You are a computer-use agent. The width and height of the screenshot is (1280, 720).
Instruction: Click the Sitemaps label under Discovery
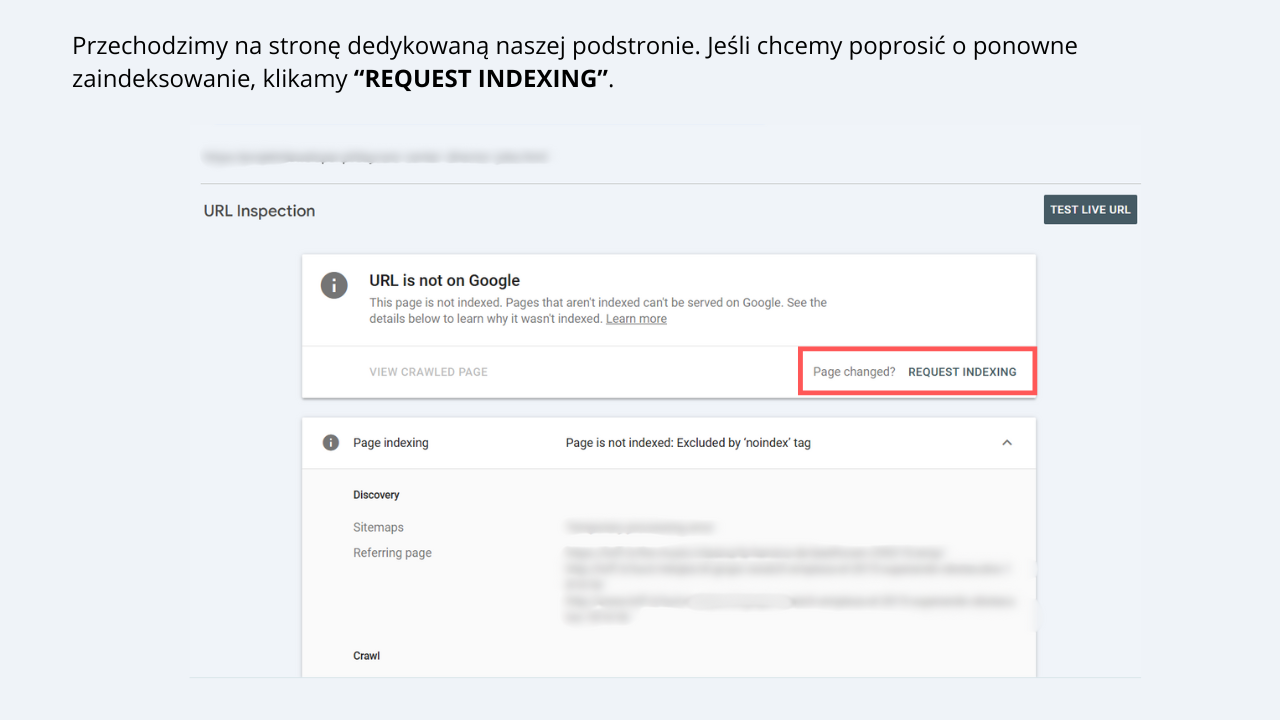378,527
